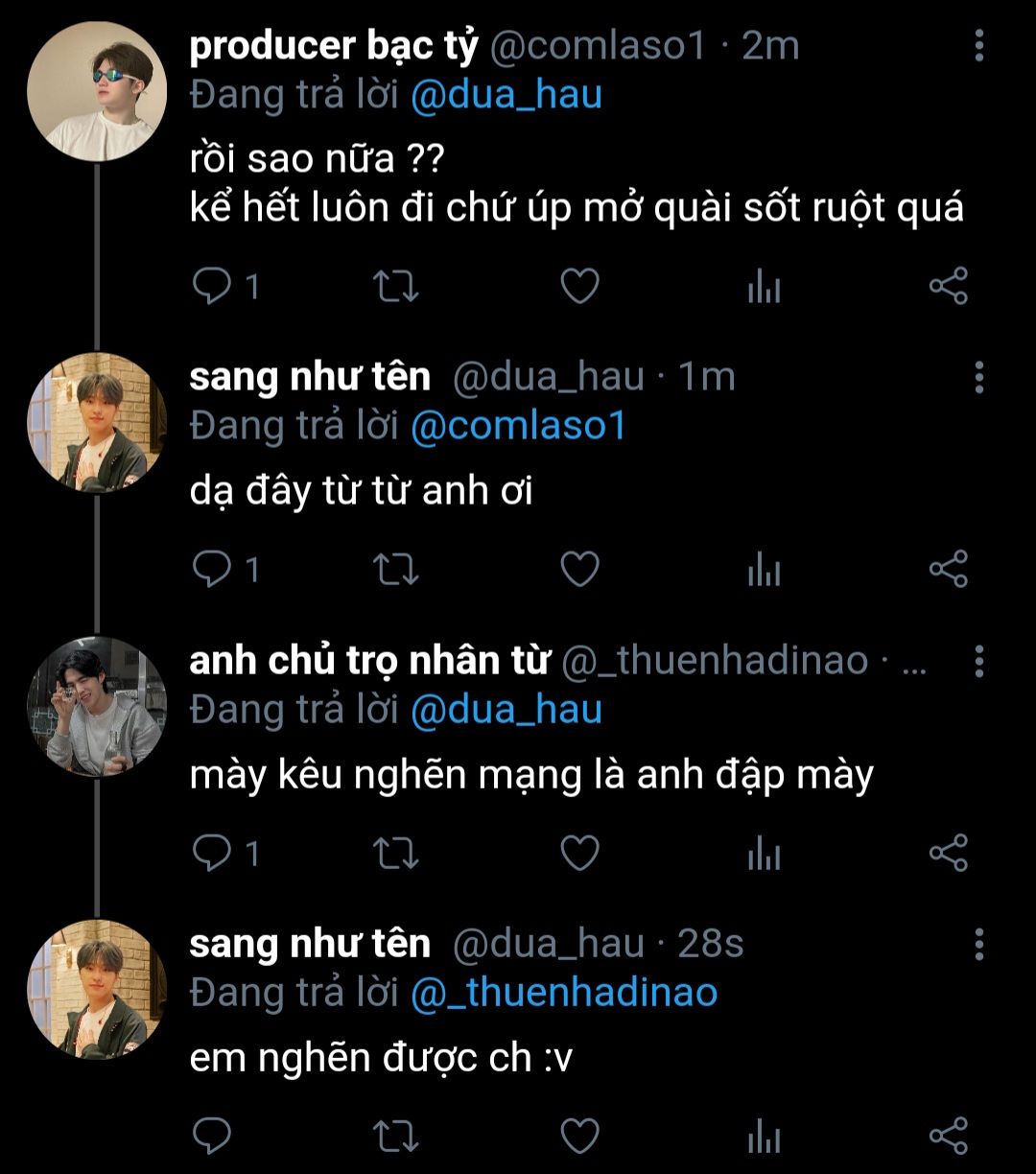Share the 'mày kêu nghẽn mạng' tweet
Screen dimensions: 1036x1174
coord(949,853)
